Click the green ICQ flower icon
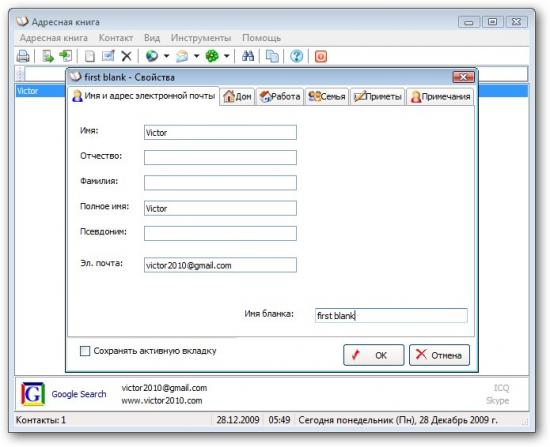The height and width of the screenshot is (447, 550). point(212,56)
